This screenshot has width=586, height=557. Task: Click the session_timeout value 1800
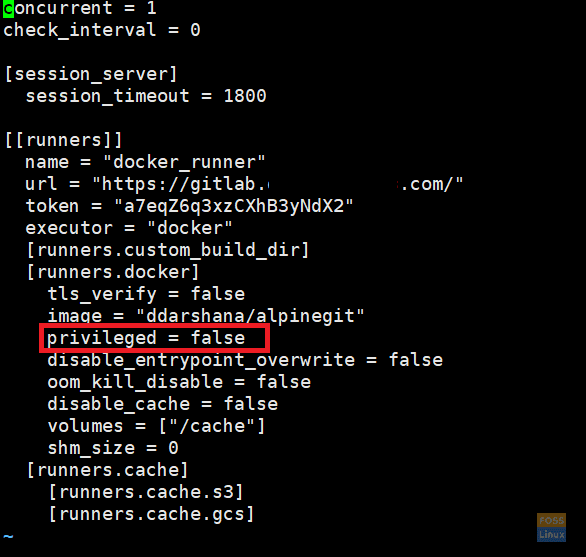point(245,96)
